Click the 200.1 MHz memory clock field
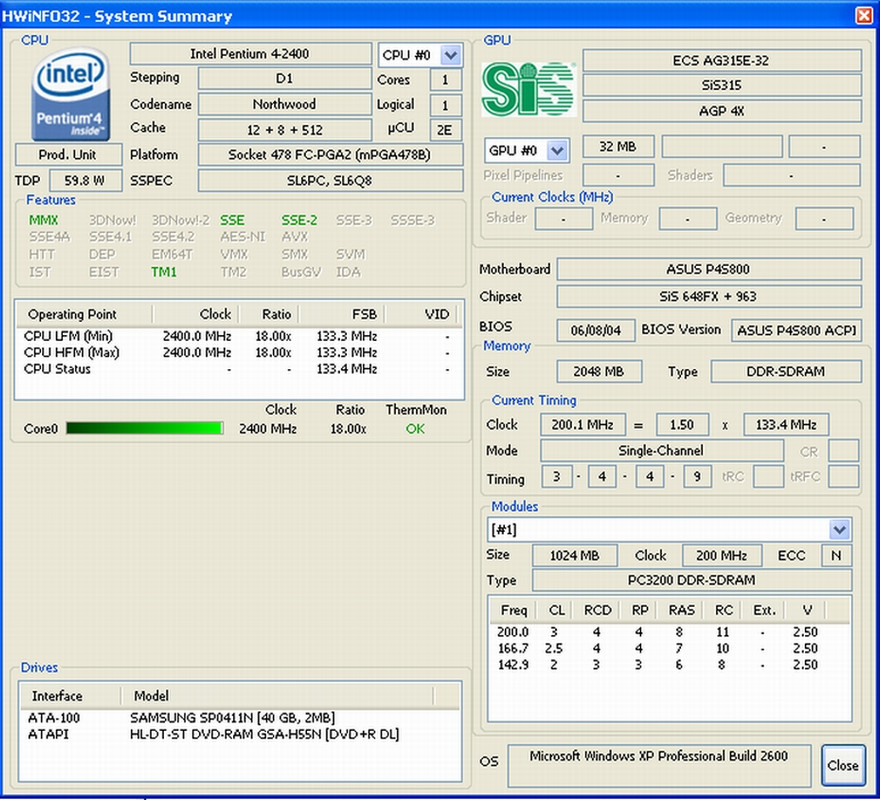This screenshot has height=800, width=880. 583,424
